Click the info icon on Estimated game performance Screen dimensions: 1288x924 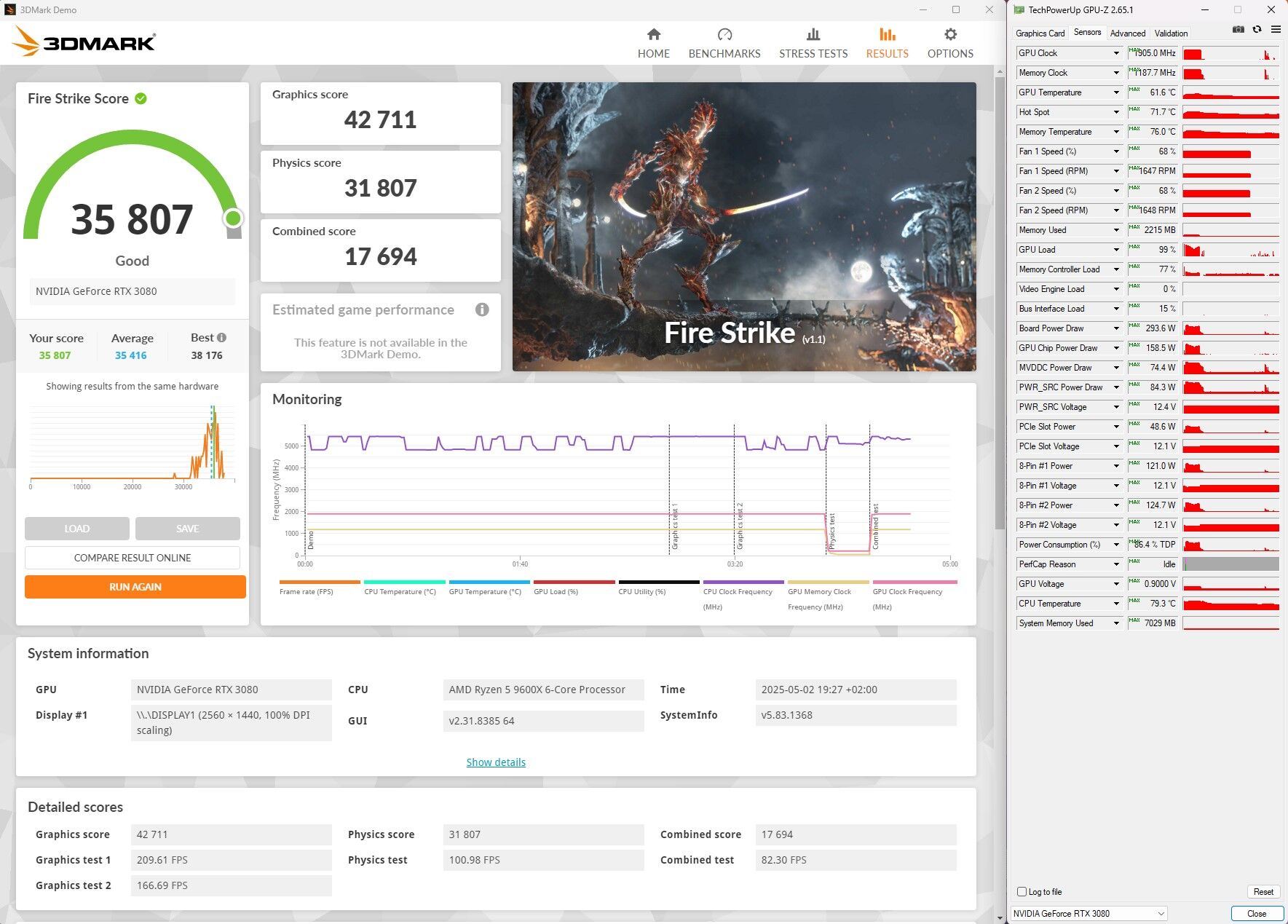pos(482,309)
